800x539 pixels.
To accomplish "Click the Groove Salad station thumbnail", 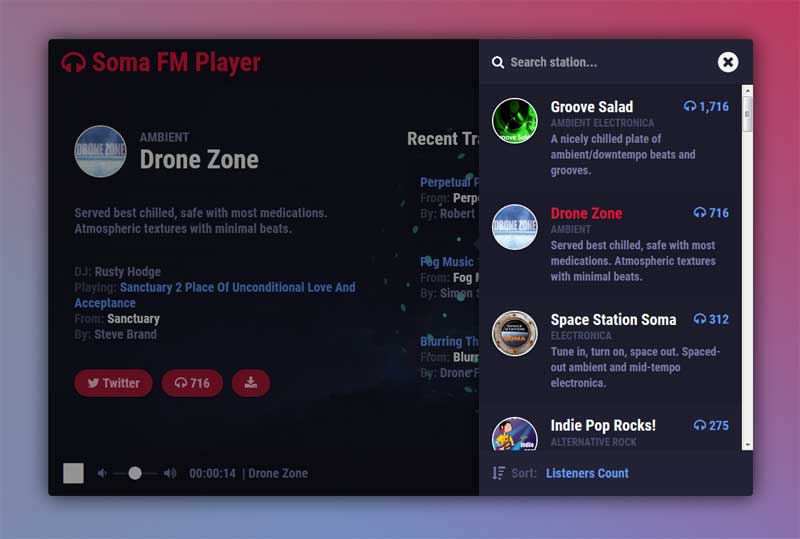I will click(x=515, y=121).
